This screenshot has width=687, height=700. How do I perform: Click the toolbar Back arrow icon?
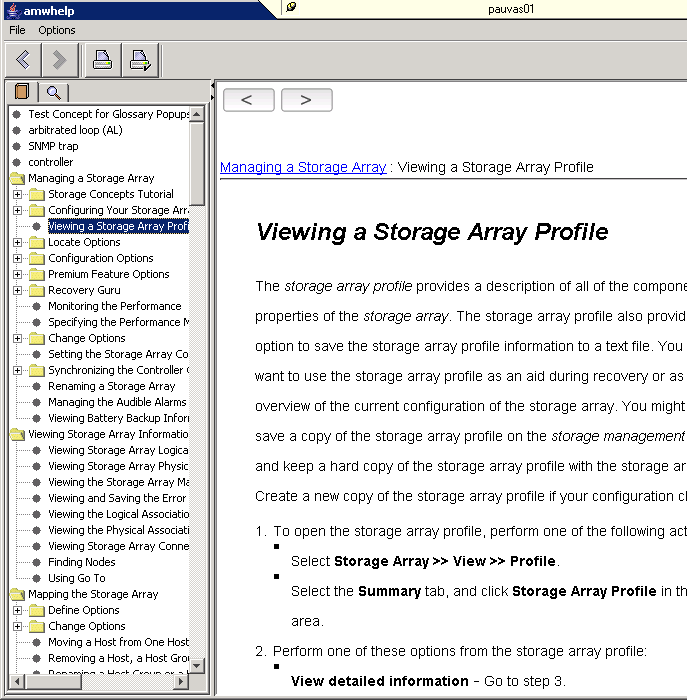(23, 60)
